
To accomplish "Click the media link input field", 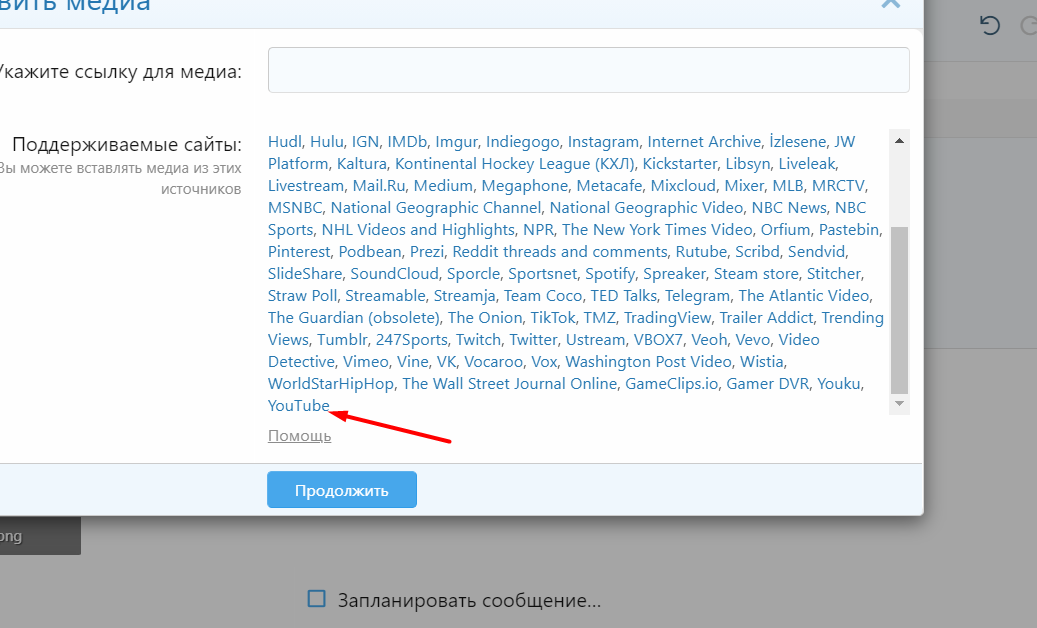I will tap(588, 70).
